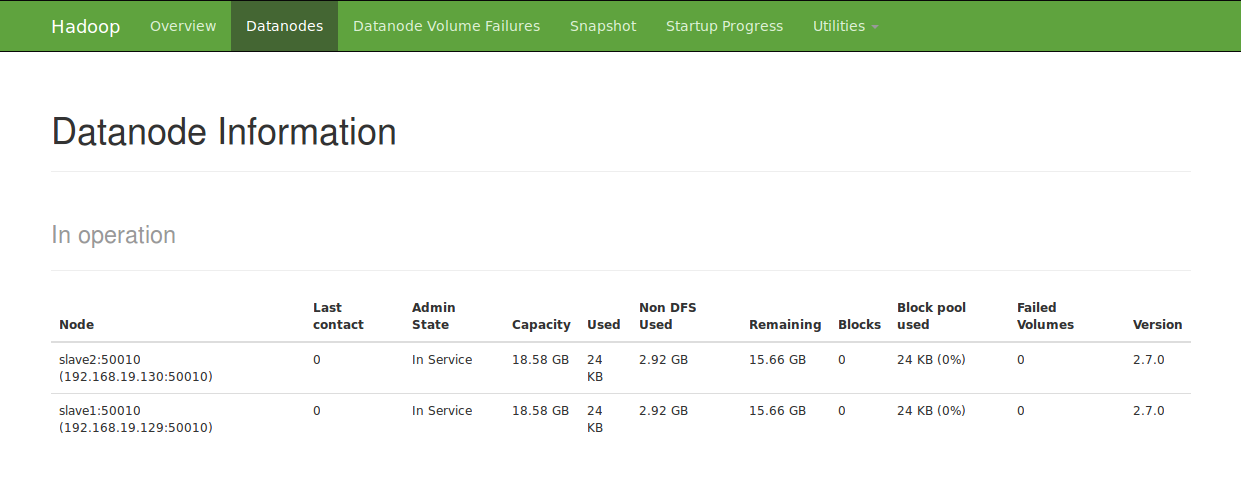This screenshot has height=479, width=1241.
Task: Click In Service for slave1
Action: [x=442, y=411]
